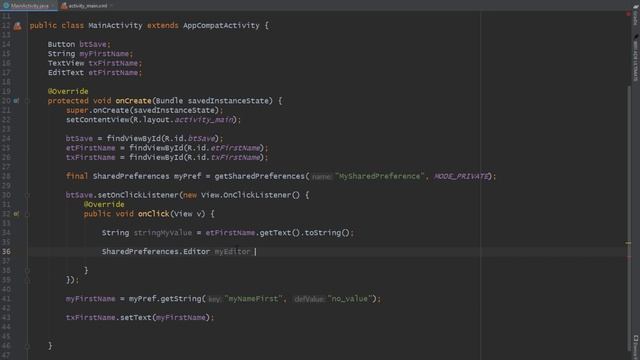Click the yellow warning stripe mark in scrollbar
Image resolution: width=640 pixels, height=360 pixels.
pyautogui.click(x=629, y=243)
